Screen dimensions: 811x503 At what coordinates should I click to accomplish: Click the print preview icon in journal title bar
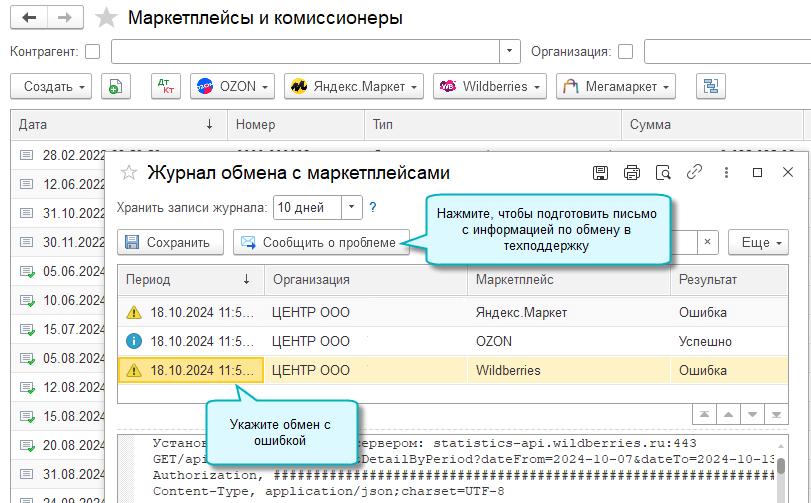pos(663,173)
